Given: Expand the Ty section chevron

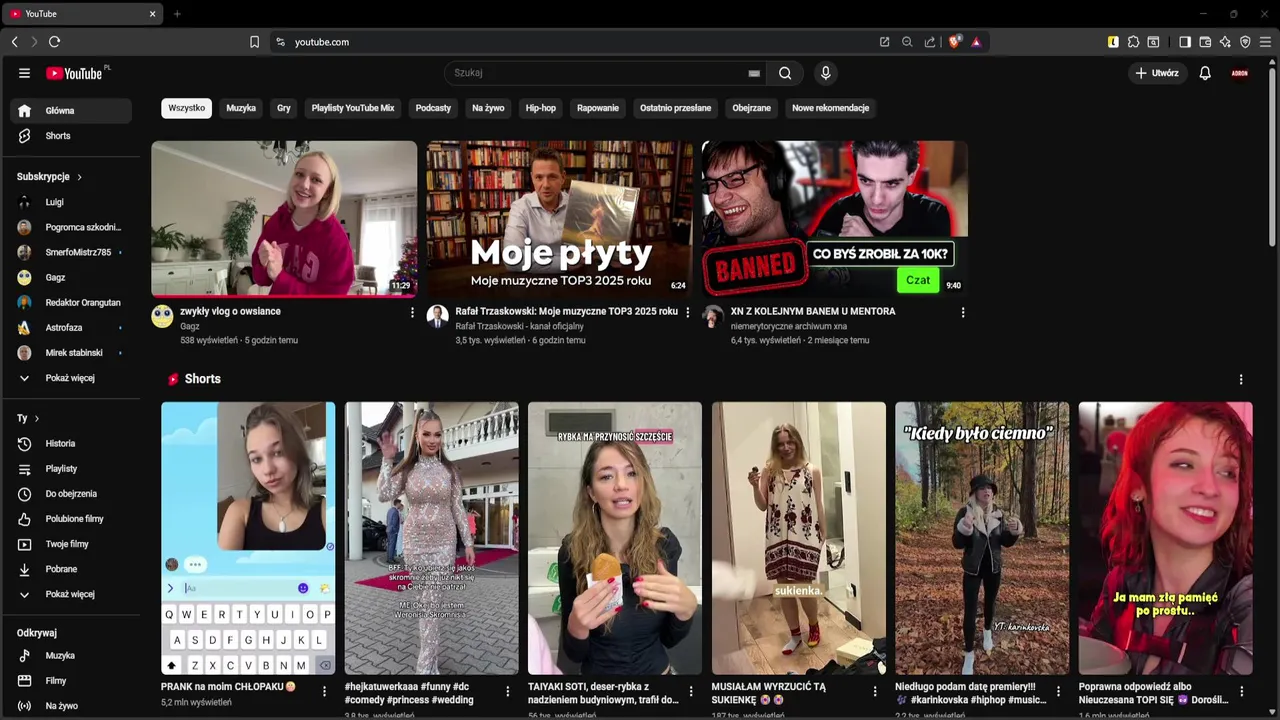Looking at the screenshot, I should coord(37,418).
